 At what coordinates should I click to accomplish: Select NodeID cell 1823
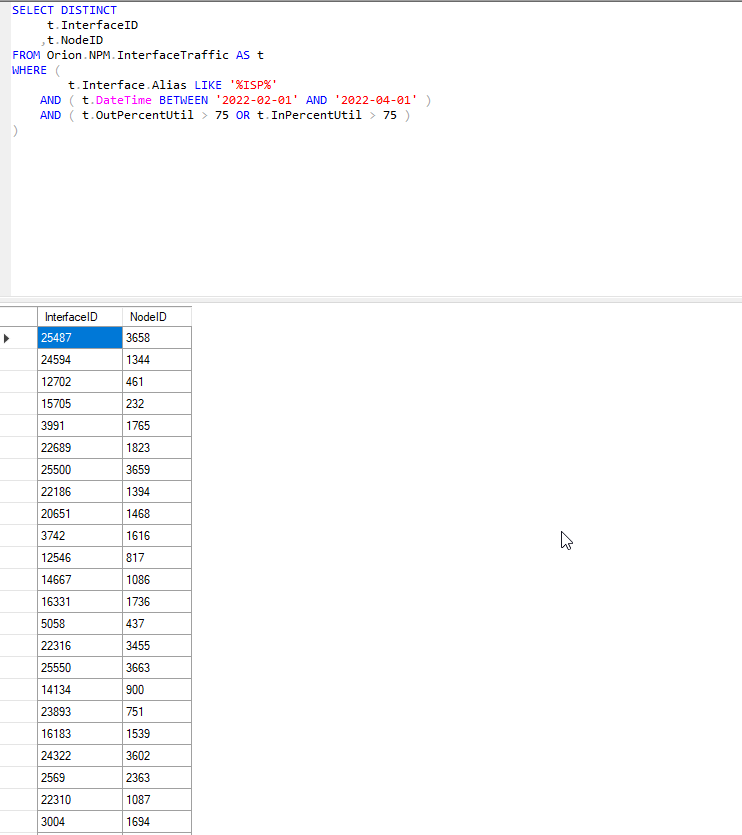pyautogui.click(x=157, y=448)
